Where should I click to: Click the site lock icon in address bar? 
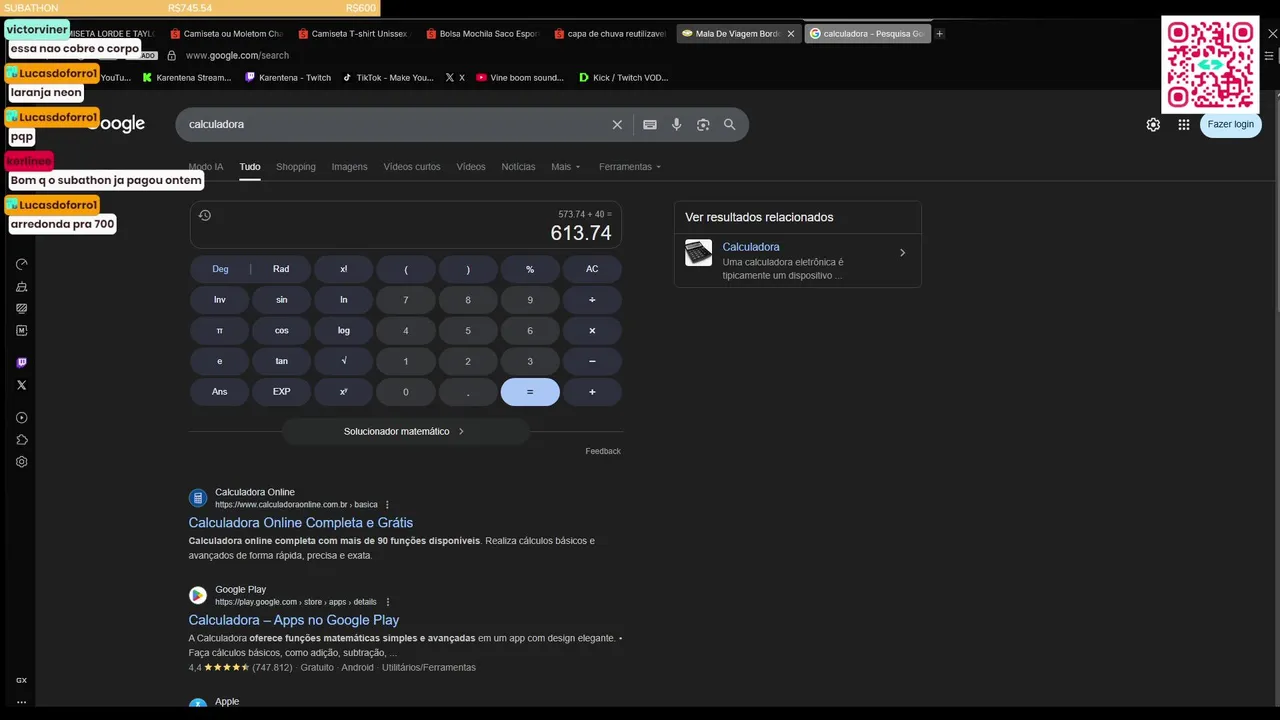pyautogui.click(x=172, y=56)
